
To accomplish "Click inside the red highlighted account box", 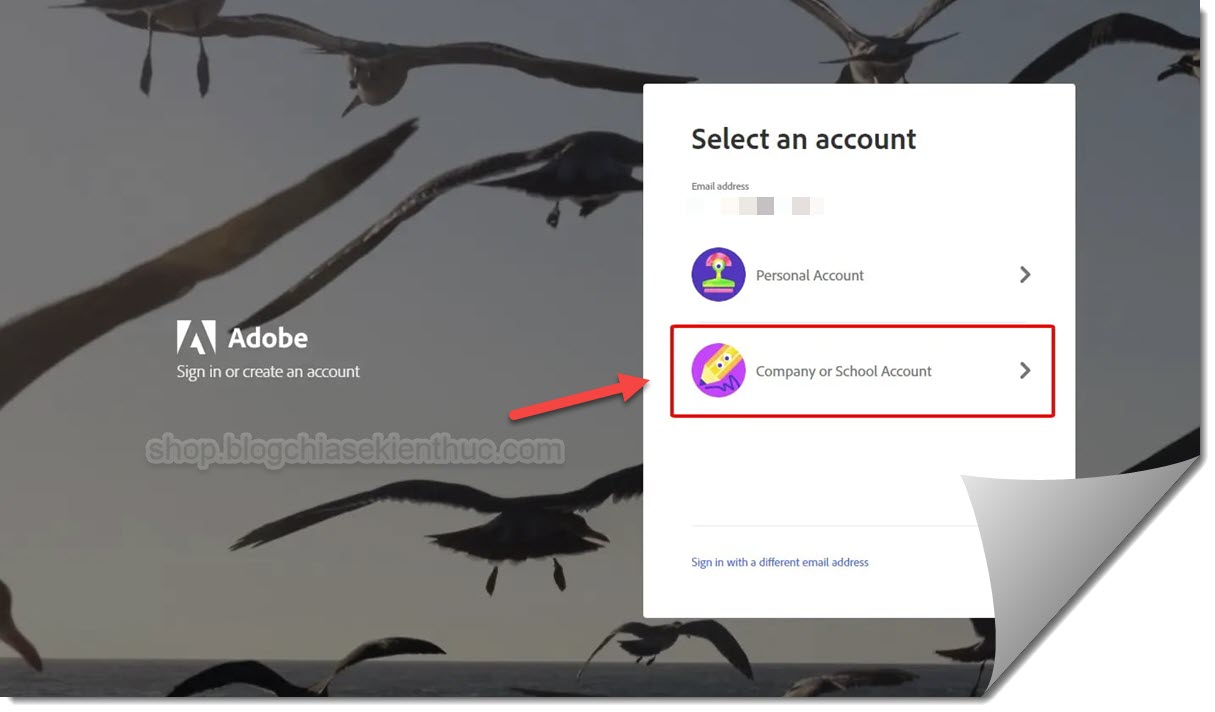I will point(862,371).
